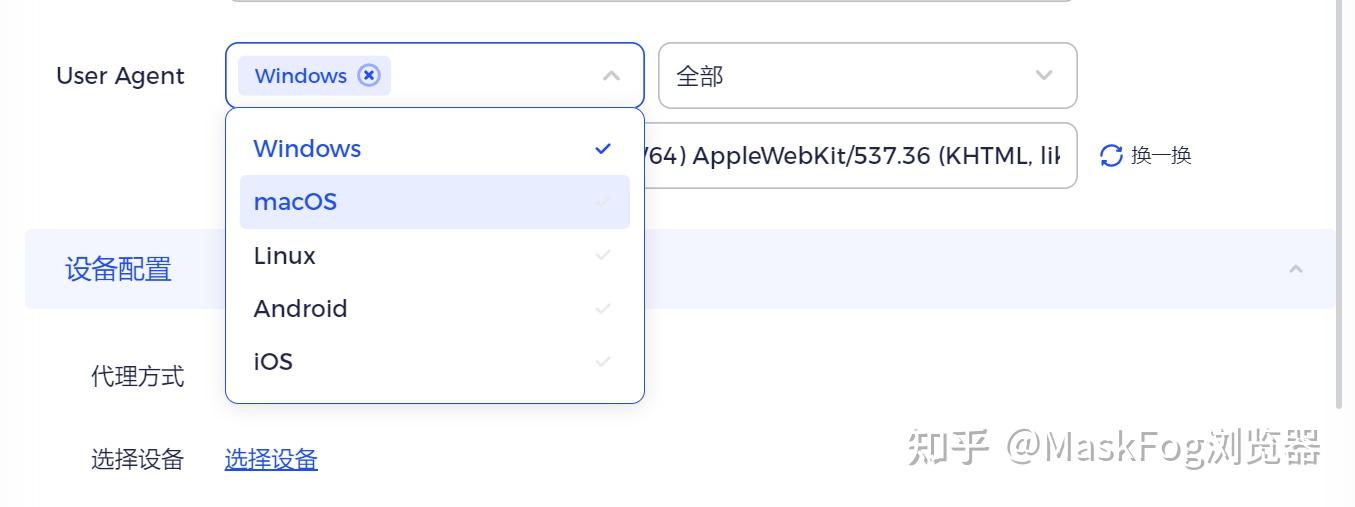
Task: Choose macOS from the OS list
Action: point(295,202)
